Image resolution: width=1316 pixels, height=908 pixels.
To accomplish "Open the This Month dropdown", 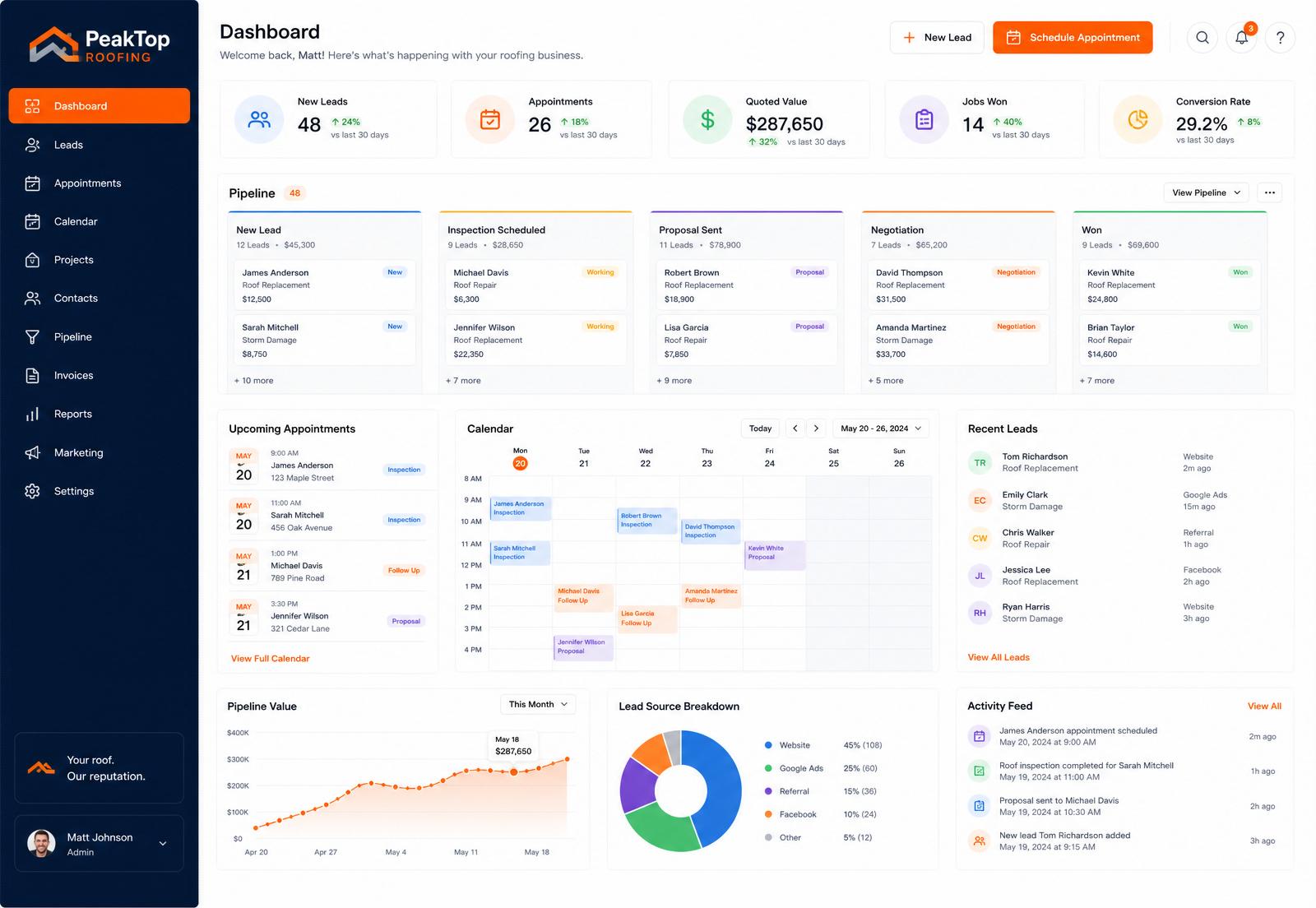I will 538,704.
